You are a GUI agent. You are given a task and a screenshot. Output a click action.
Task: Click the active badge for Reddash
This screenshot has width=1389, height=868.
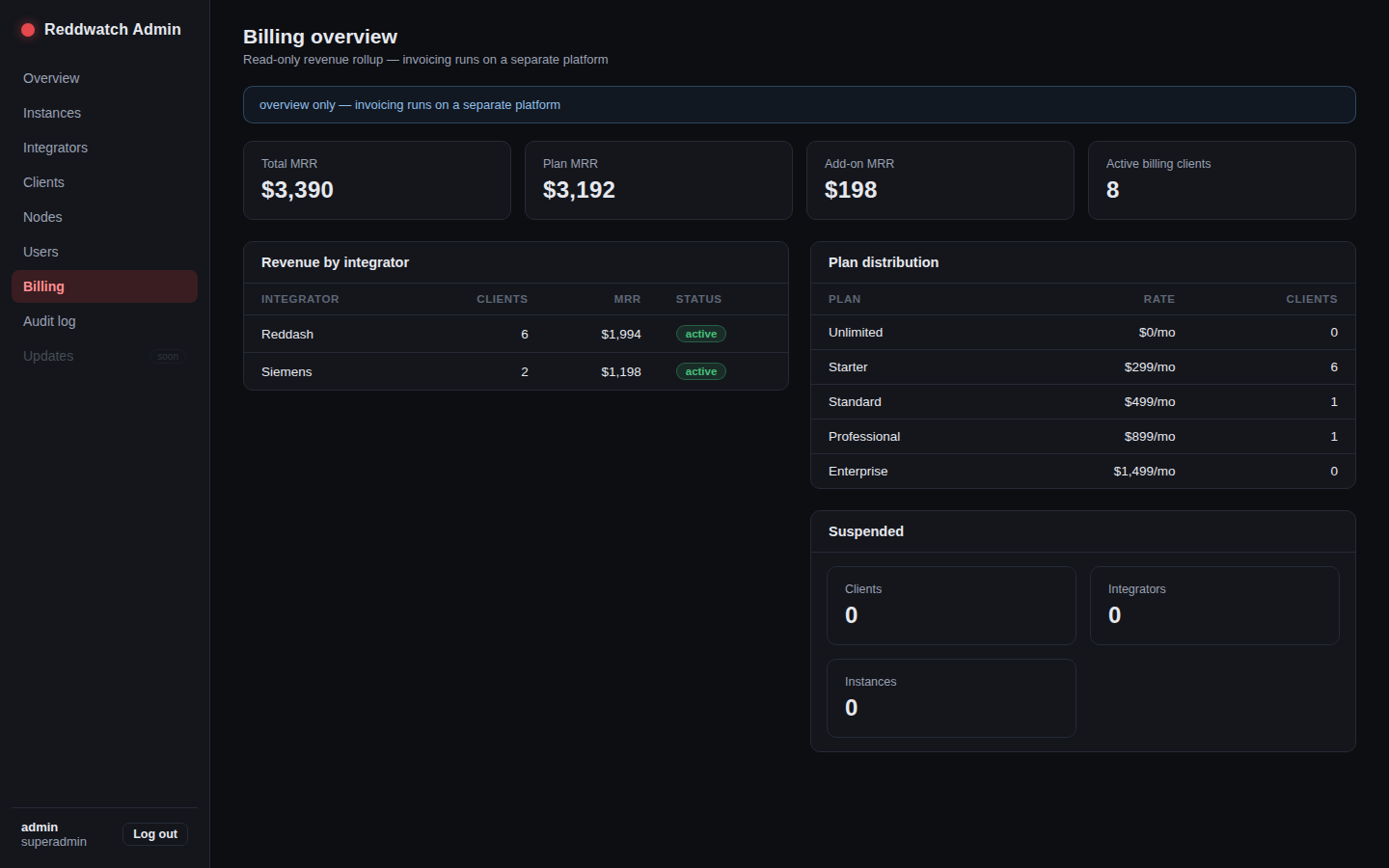pos(701,334)
